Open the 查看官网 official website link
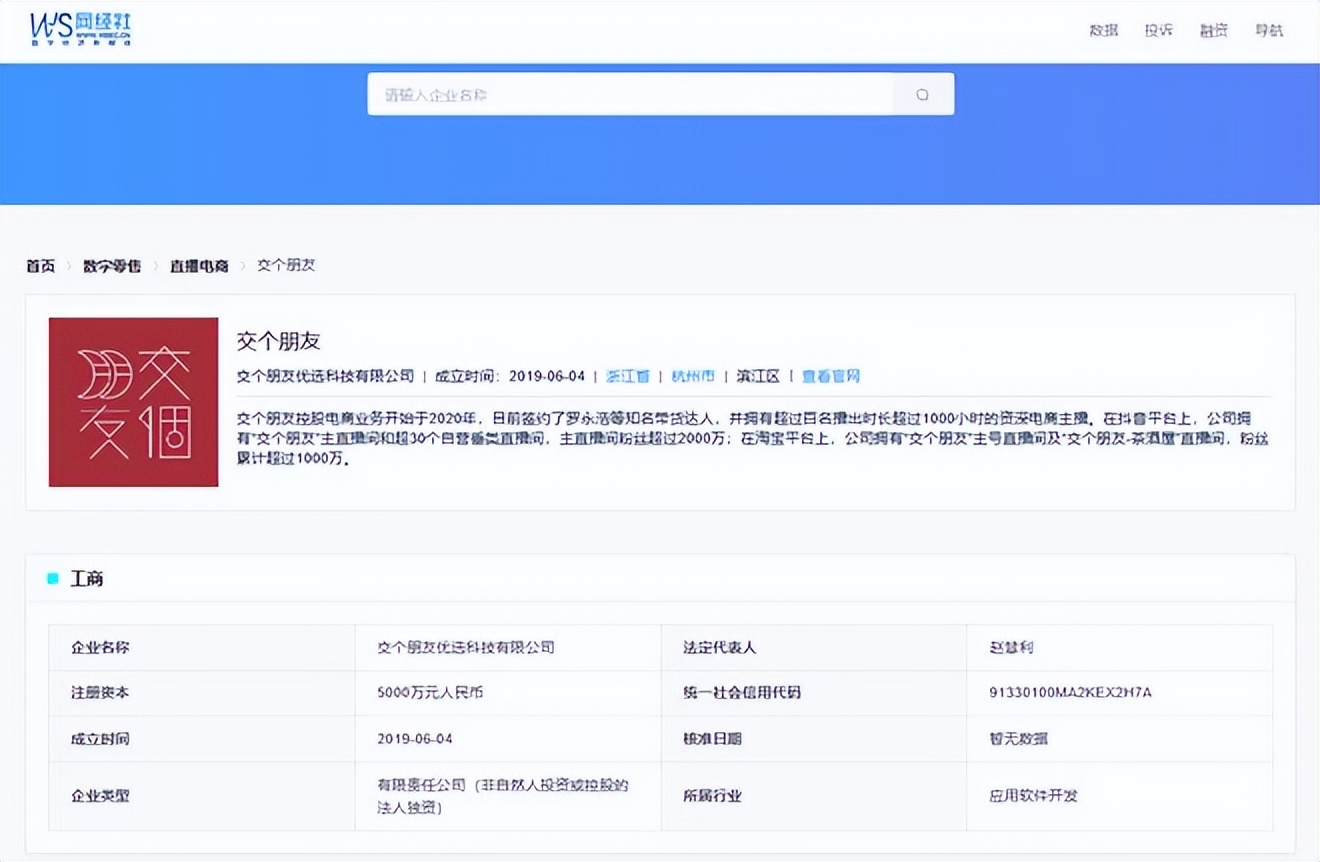 point(830,376)
